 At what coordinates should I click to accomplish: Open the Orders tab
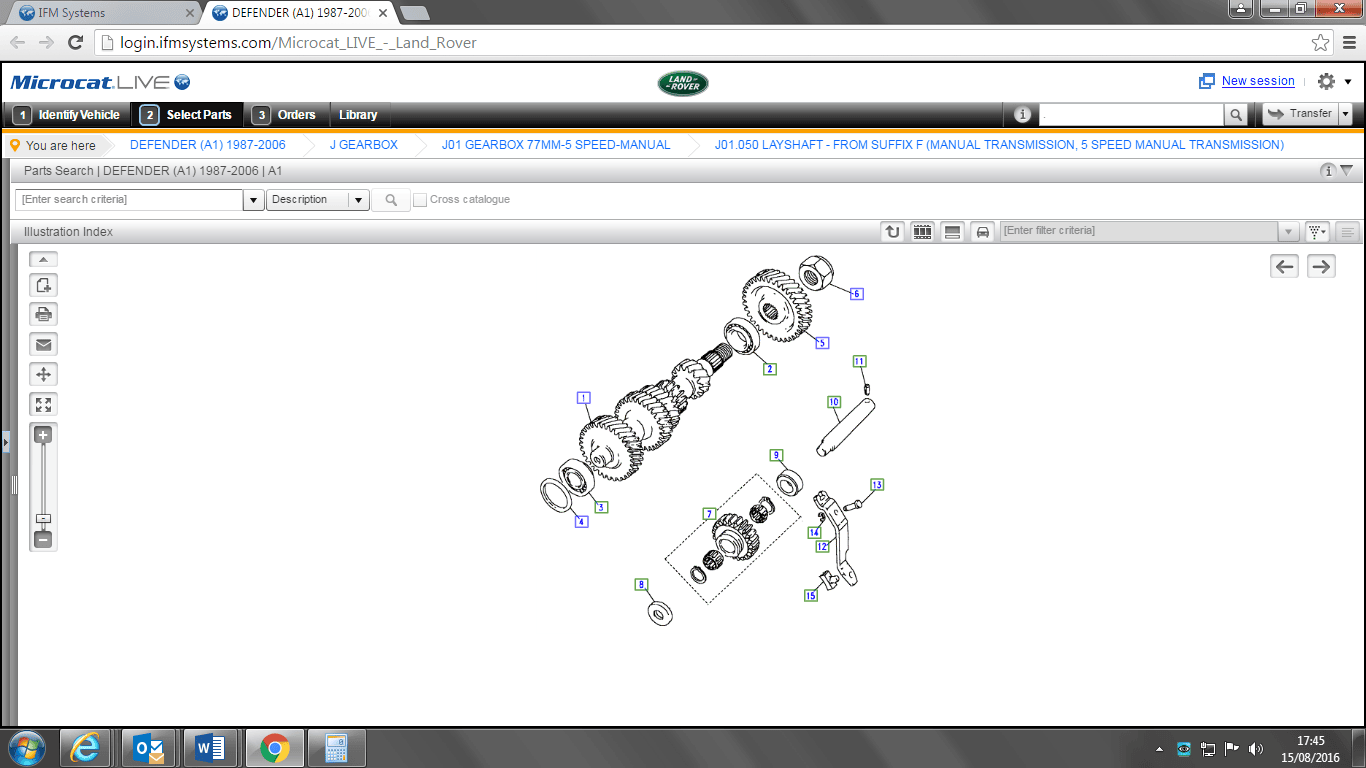285,115
